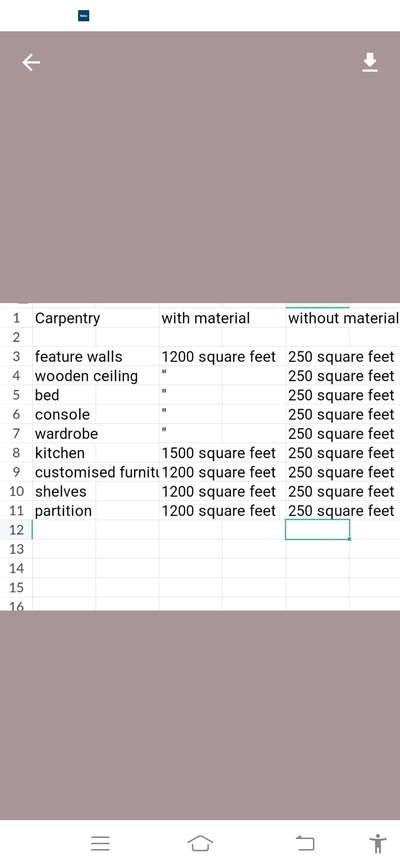Click the 'wooden ceiling' cell
Viewport: 400px width, 867px height.
pos(96,376)
